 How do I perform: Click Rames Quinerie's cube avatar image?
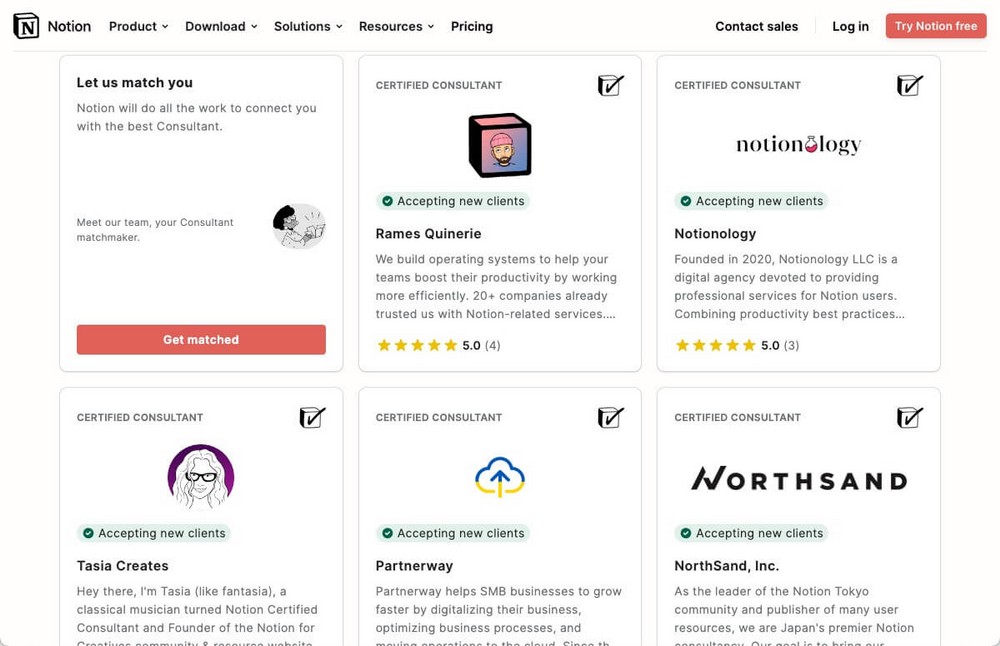click(500, 145)
